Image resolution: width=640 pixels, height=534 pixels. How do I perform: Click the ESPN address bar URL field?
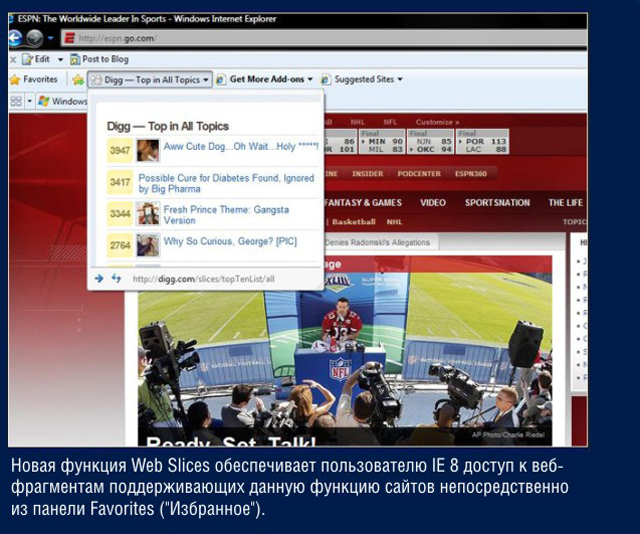[x=324, y=38]
